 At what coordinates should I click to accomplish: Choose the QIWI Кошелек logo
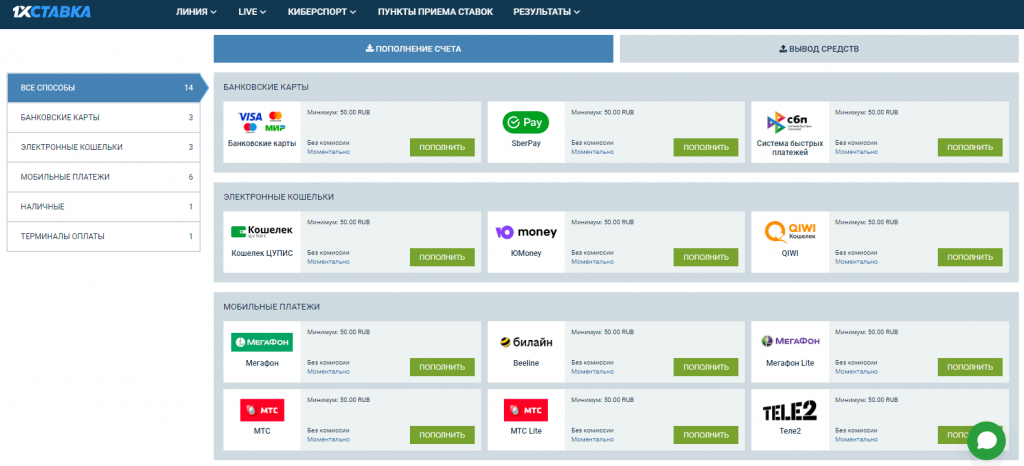pos(790,232)
